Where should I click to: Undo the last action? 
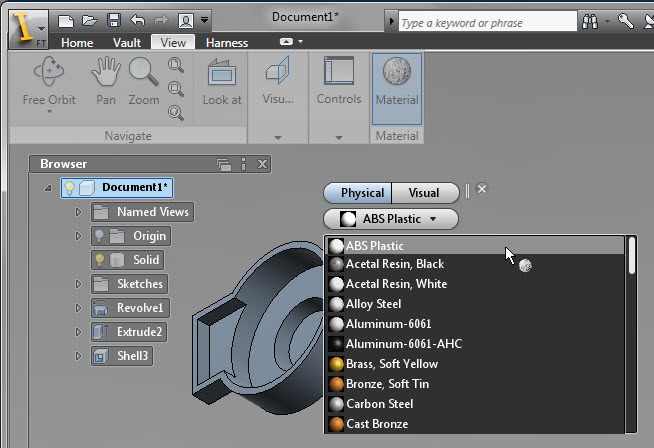click(x=138, y=20)
